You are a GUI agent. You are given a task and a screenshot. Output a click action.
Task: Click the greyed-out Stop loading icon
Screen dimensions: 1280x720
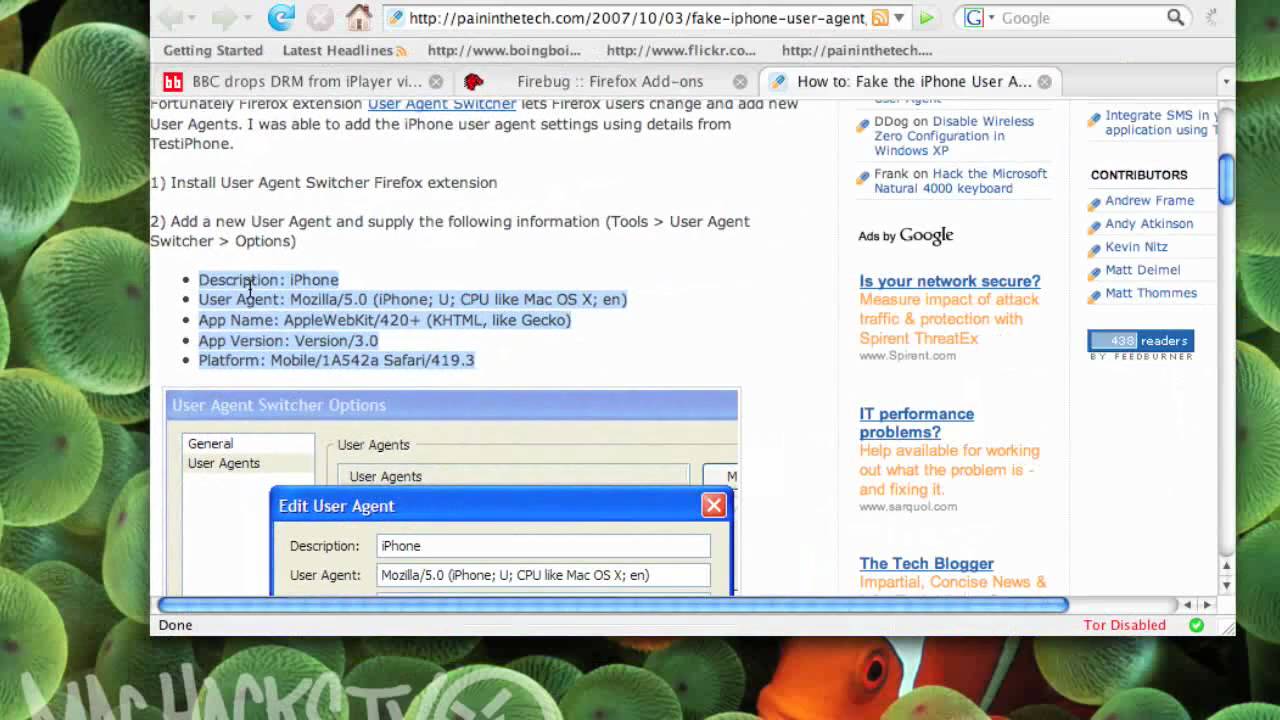pos(320,17)
